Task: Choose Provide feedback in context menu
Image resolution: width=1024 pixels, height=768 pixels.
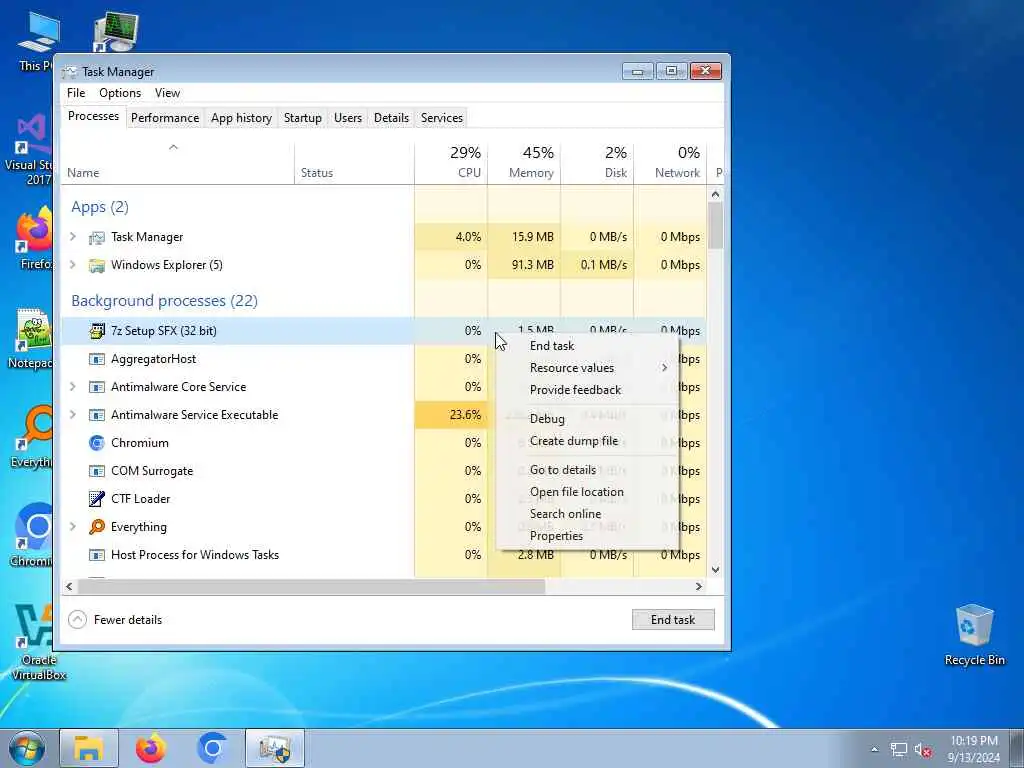Action: [x=587, y=390]
